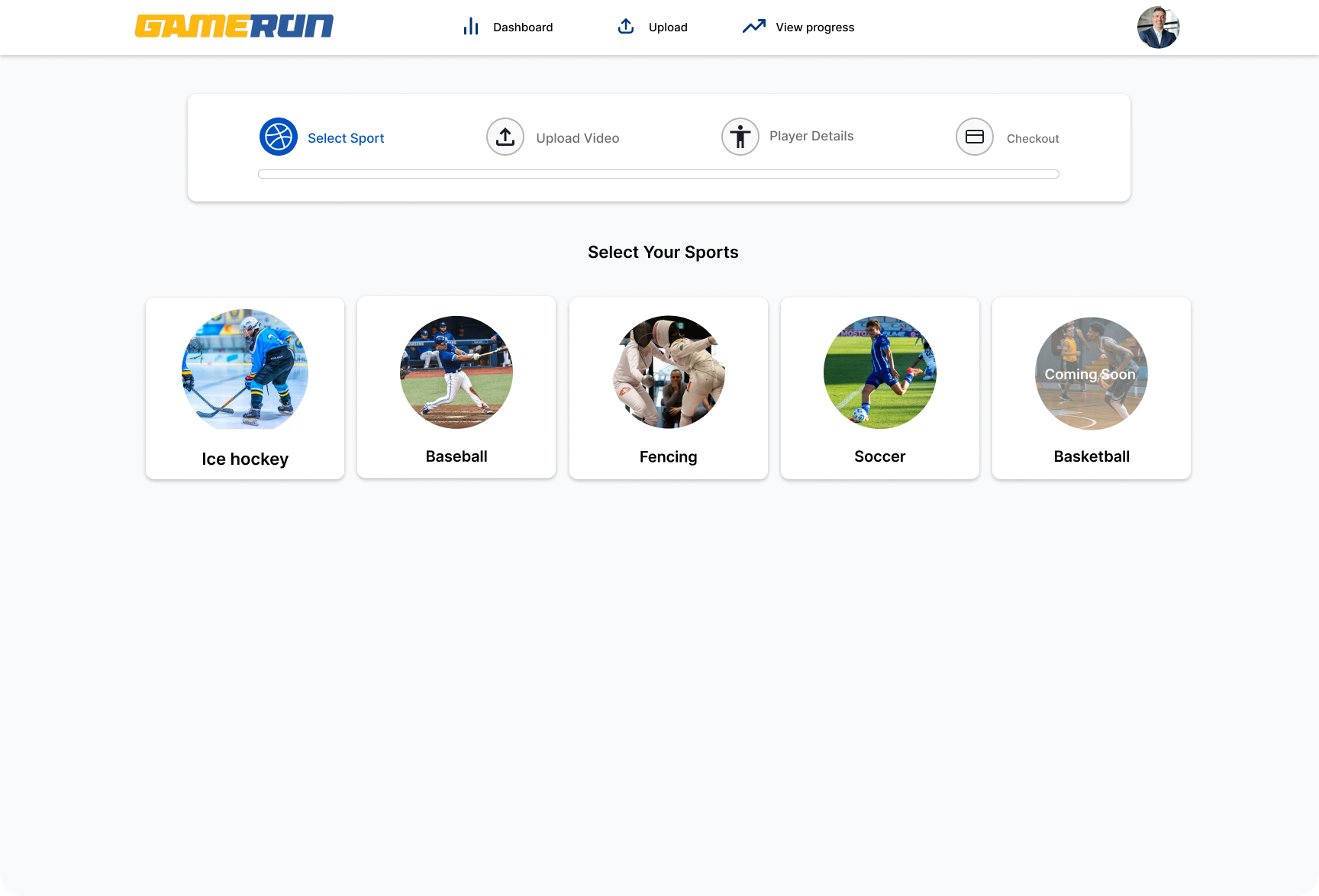
Task: Open the Dashboard nav link
Action: [x=523, y=27]
